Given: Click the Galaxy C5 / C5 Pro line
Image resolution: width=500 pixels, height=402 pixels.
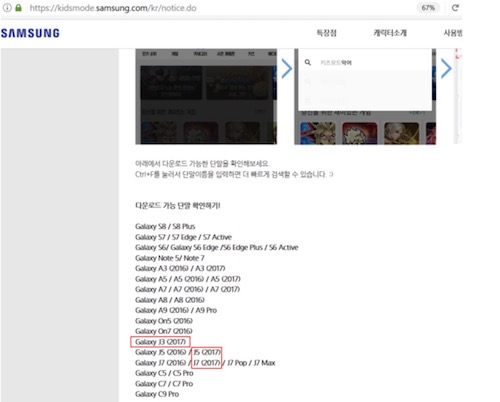Looking at the screenshot, I should (x=164, y=373).
